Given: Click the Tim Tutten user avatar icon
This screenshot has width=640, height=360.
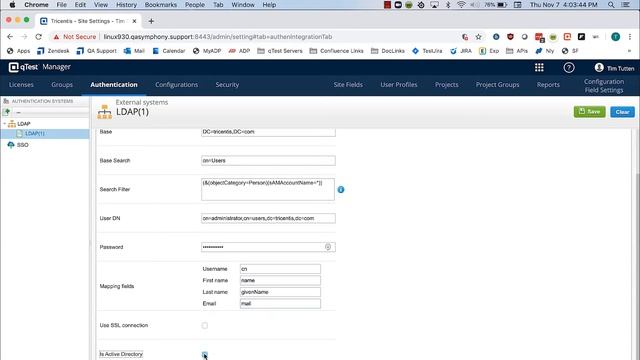Looking at the screenshot, I should [x=599, y=67].
